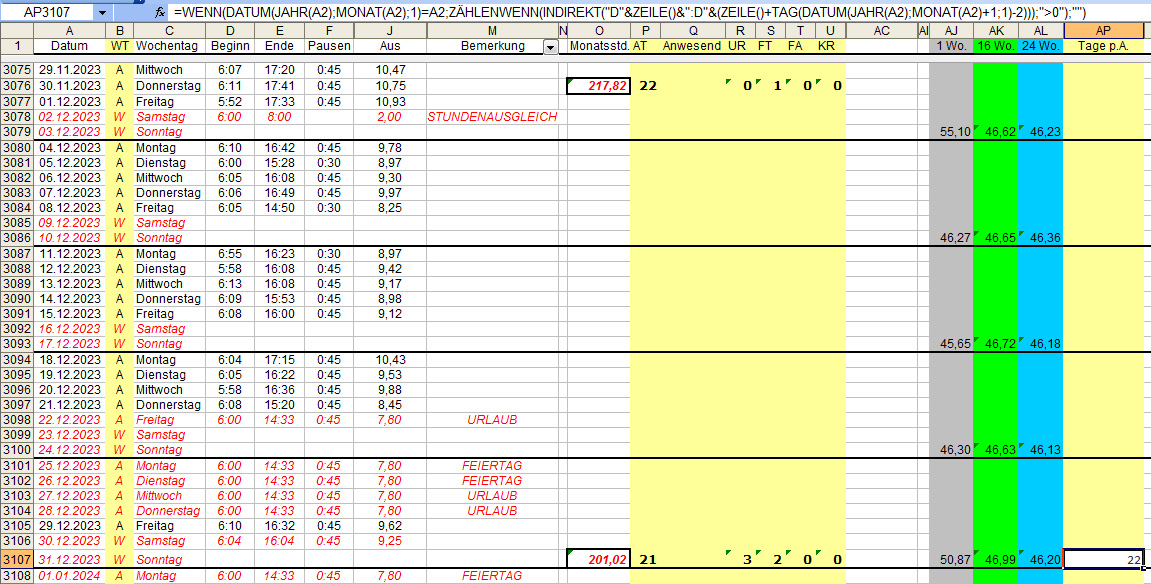Select the 16-week value 46,99
The image size is (1151, 584).
[996, 560]
